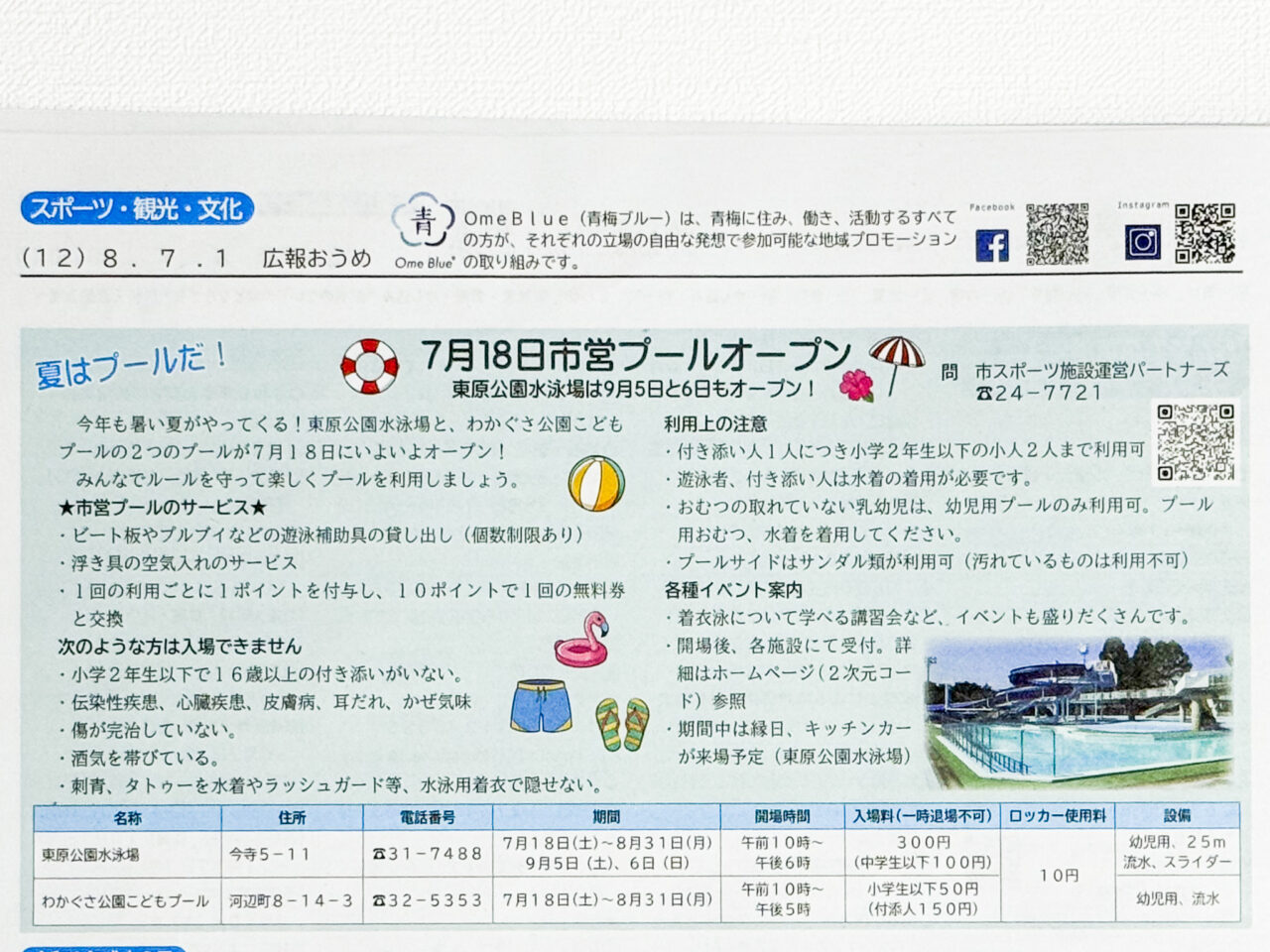Click the QR code beside Instagram logo
The width and height of the screenshot is (1270, 952).
click(x=1205, y=233)
